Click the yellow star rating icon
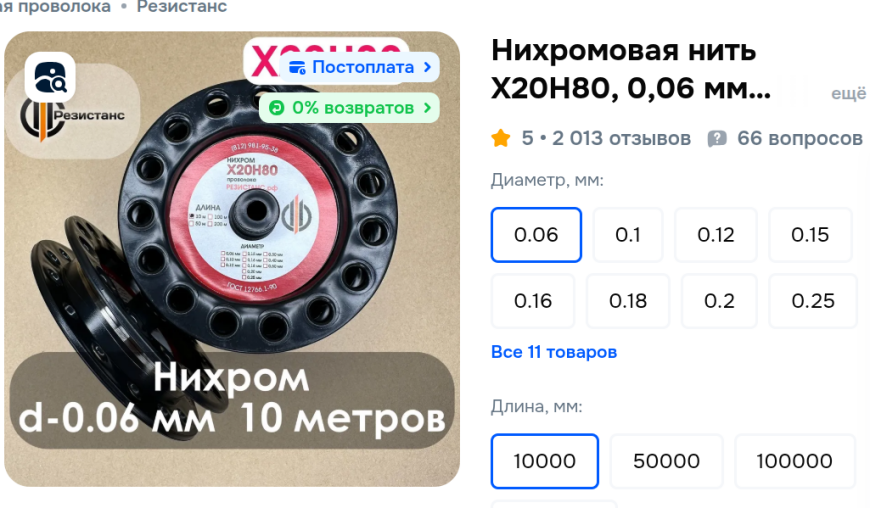870x508 pixels. 500,138
